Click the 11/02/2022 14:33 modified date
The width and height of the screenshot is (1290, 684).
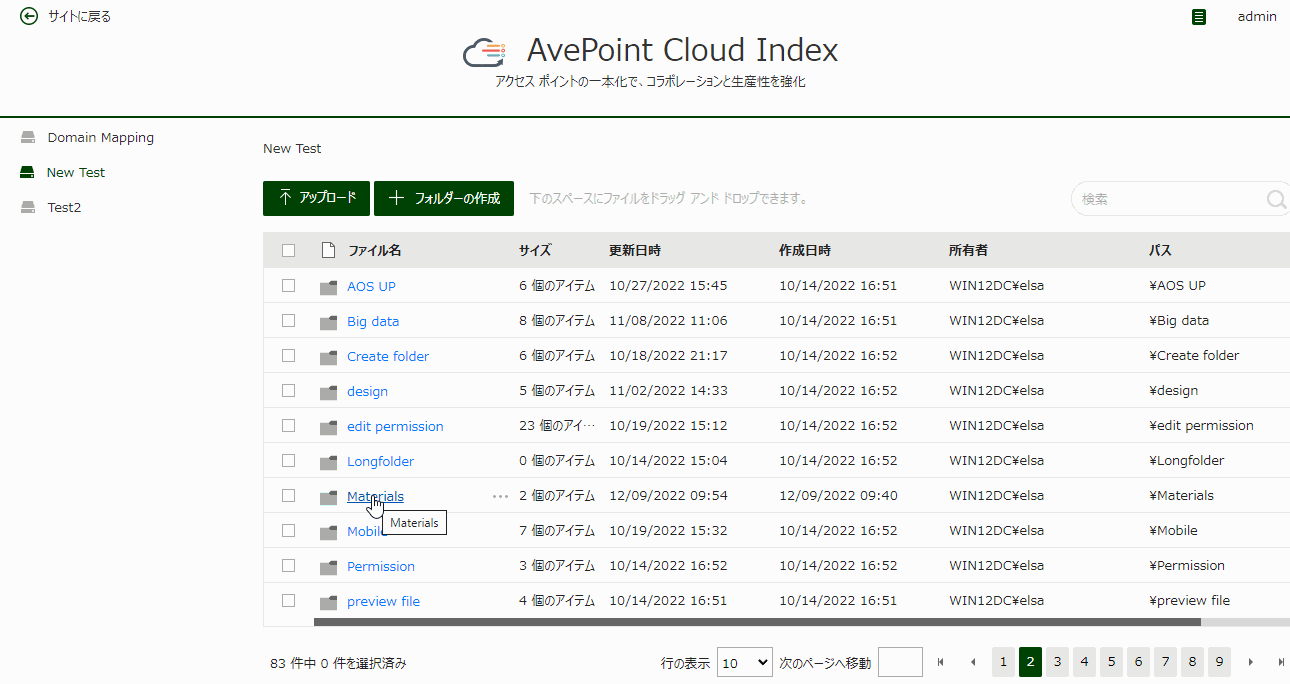coord(668,391)
